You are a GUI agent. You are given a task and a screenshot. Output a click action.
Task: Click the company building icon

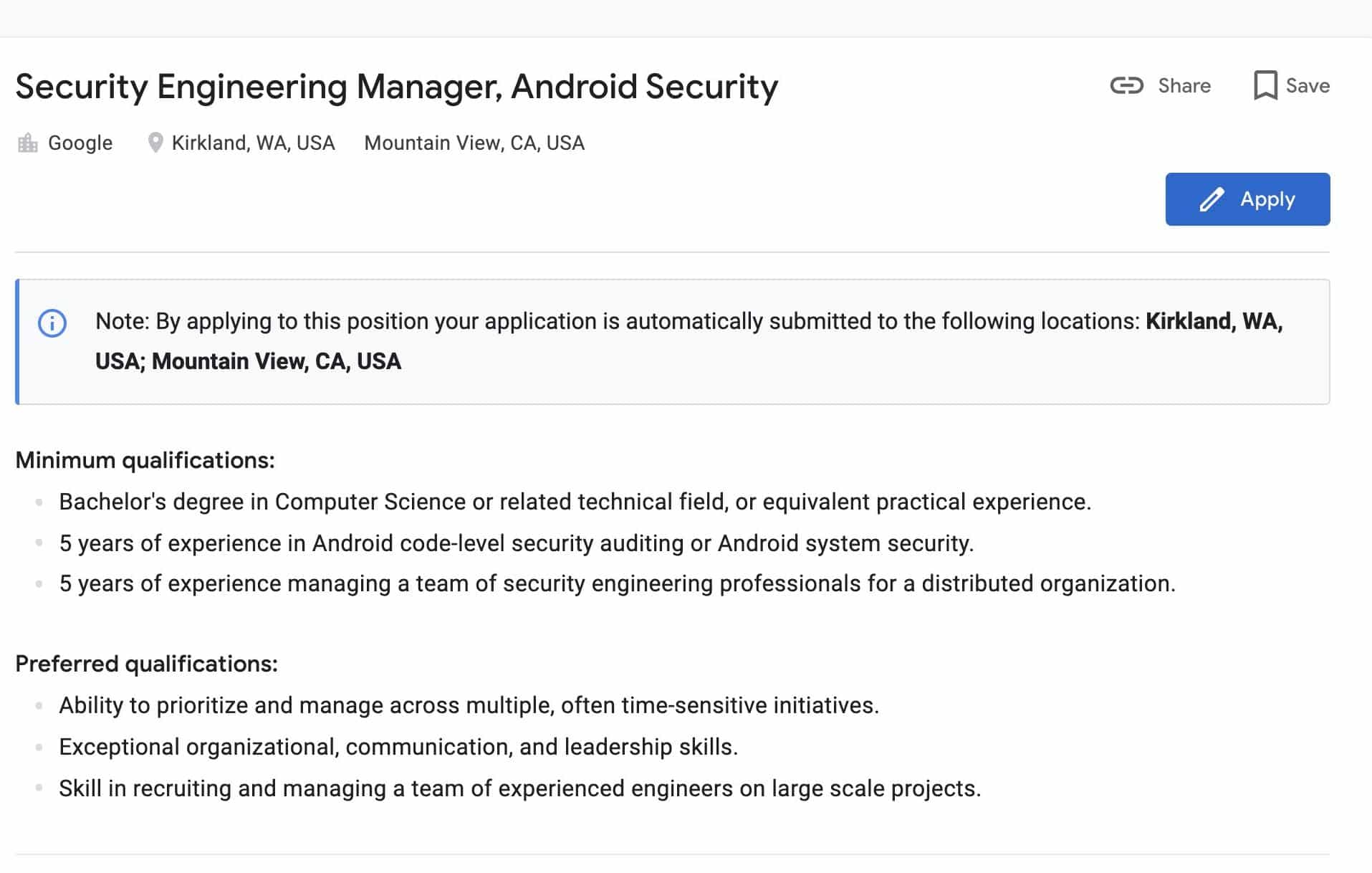(x=27, y=143)
